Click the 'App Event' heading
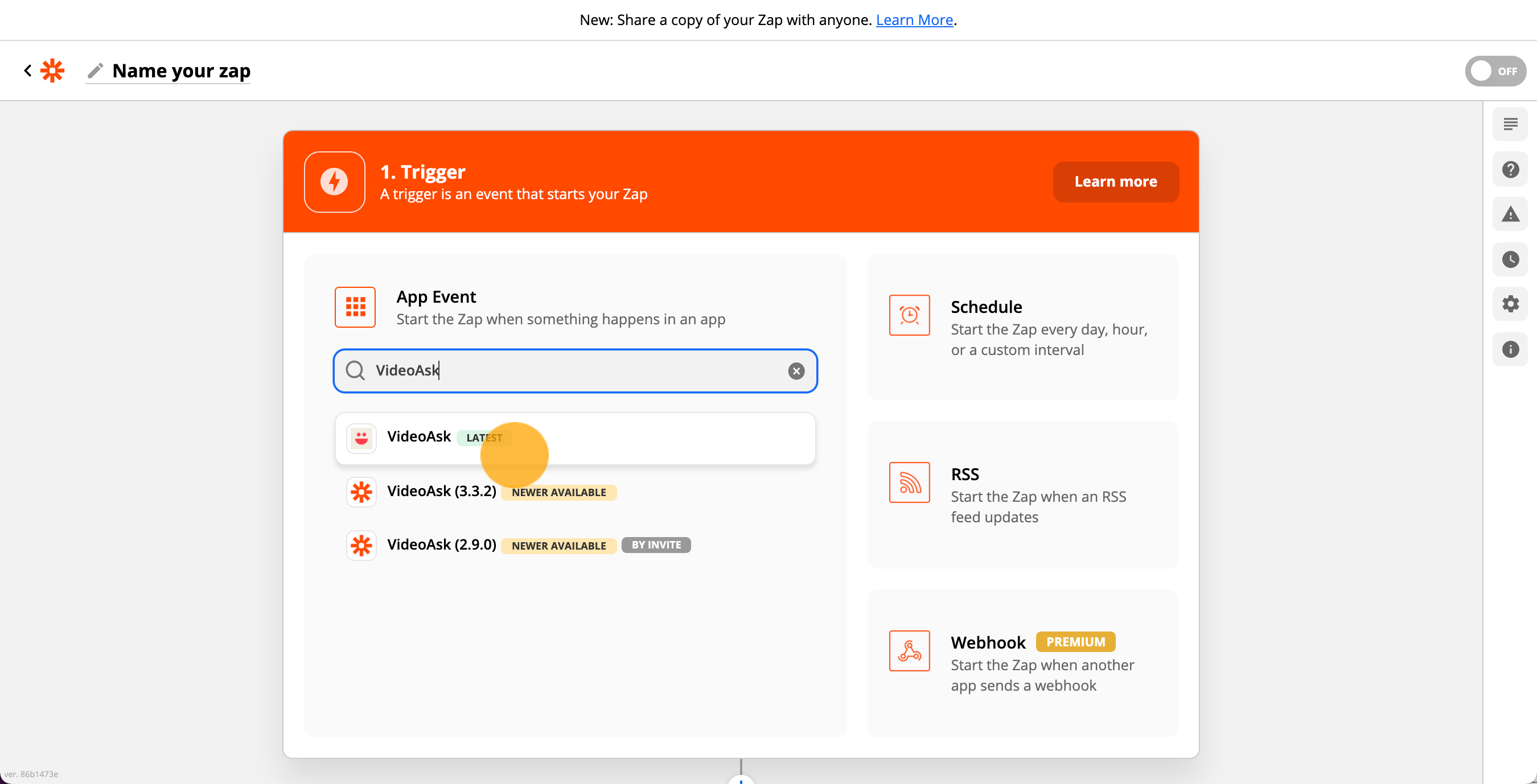Image resolution: width=1537 pixels, height=784 pixels. [436, 296]
